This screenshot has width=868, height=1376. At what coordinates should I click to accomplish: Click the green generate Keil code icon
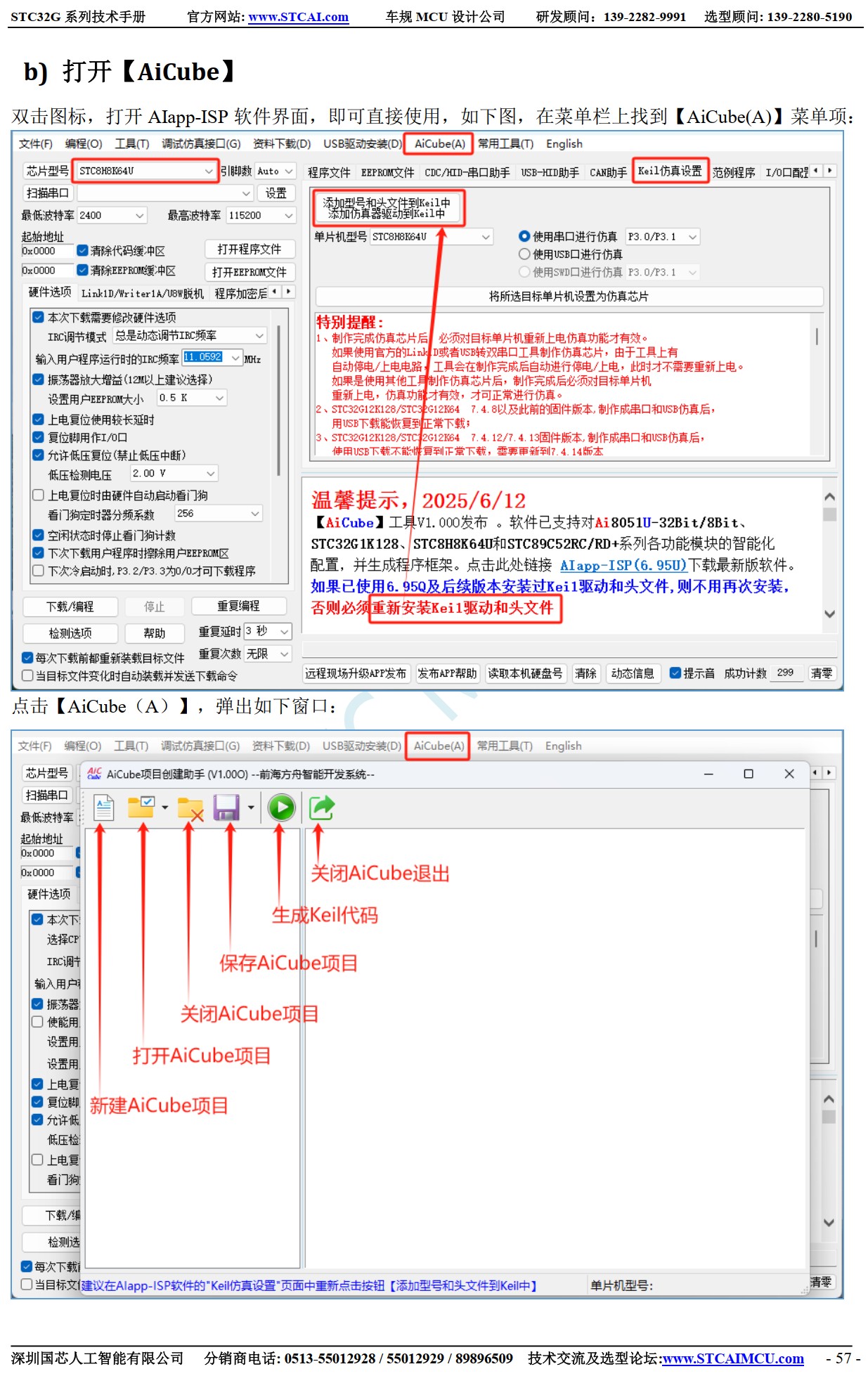pyautogui.click(x=282, y=807)
